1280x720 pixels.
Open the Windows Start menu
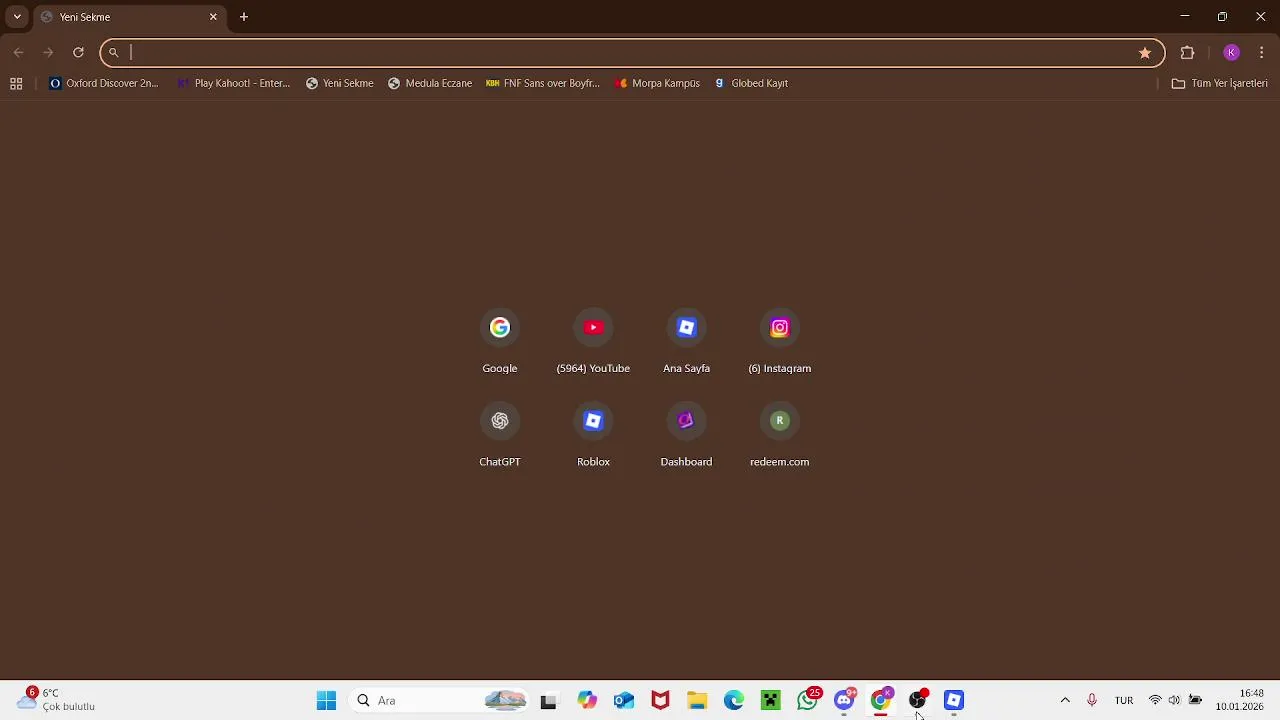pos(327,700)
